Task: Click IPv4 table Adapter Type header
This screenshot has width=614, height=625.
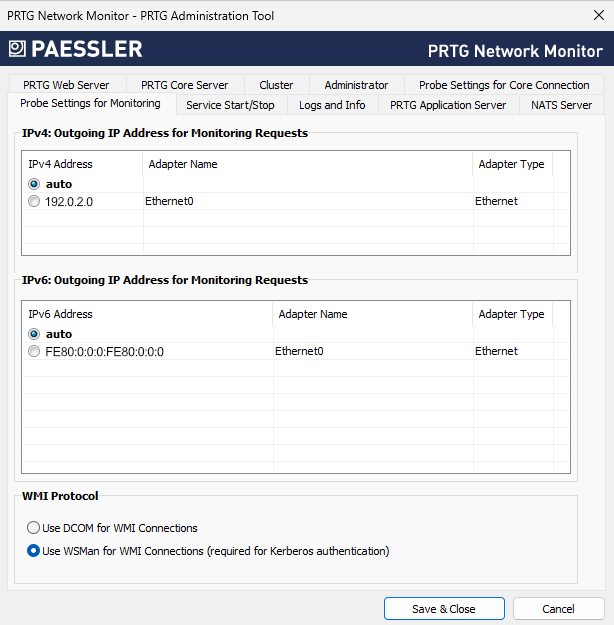Action: [513, 164]
